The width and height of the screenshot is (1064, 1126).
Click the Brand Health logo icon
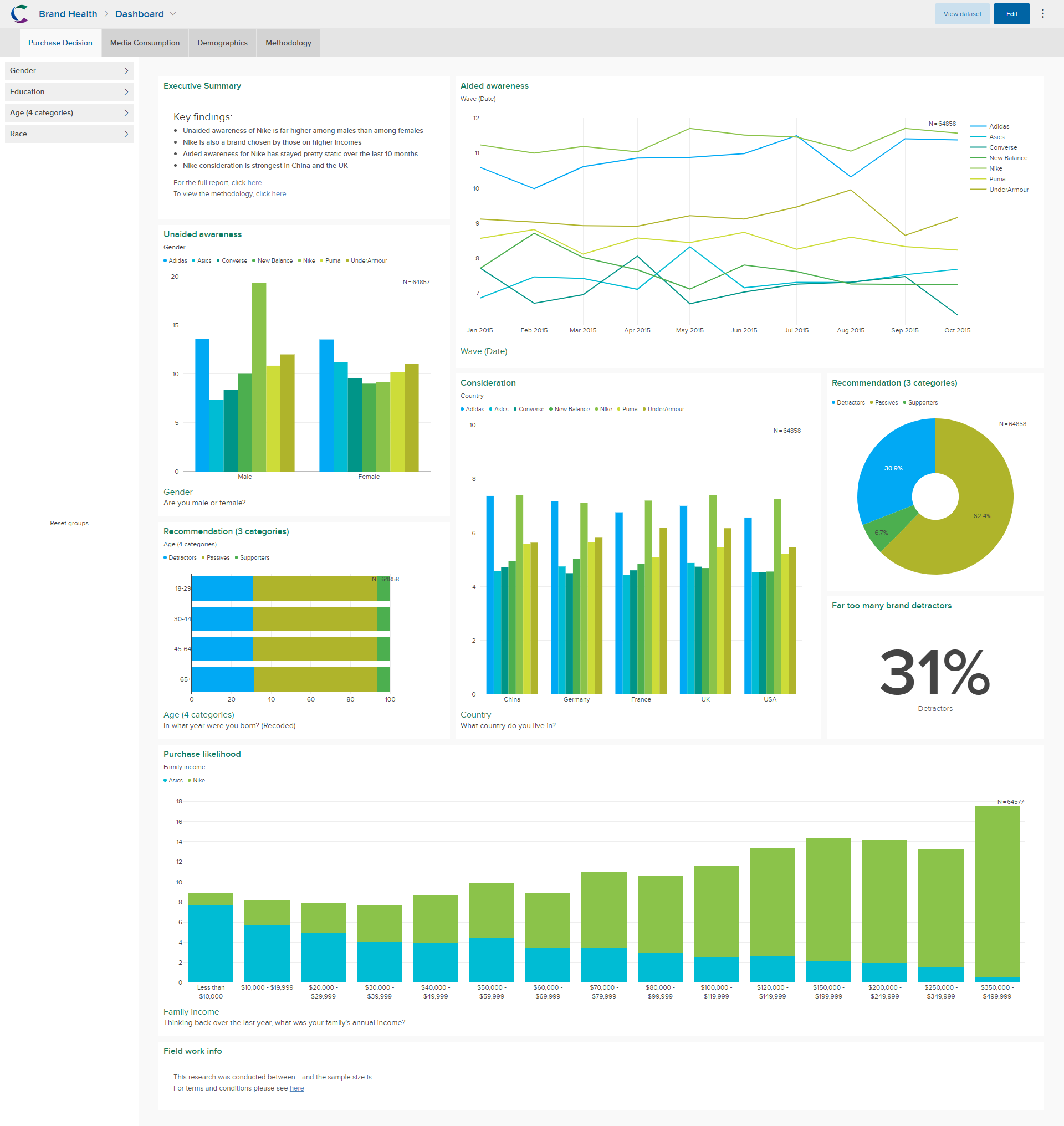[x=21, y=14]
